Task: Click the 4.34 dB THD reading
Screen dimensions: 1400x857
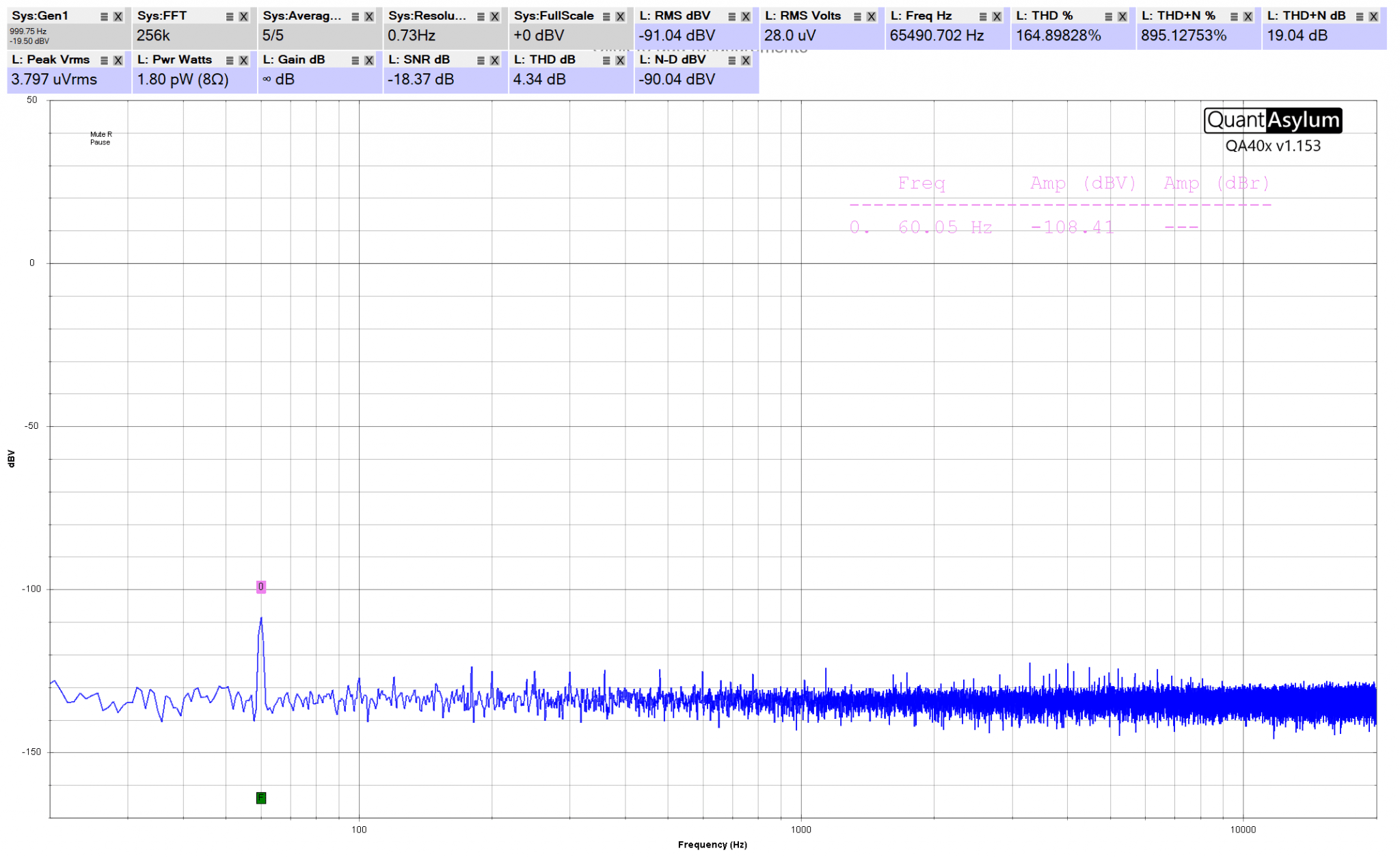Action: tap(539, 79)
